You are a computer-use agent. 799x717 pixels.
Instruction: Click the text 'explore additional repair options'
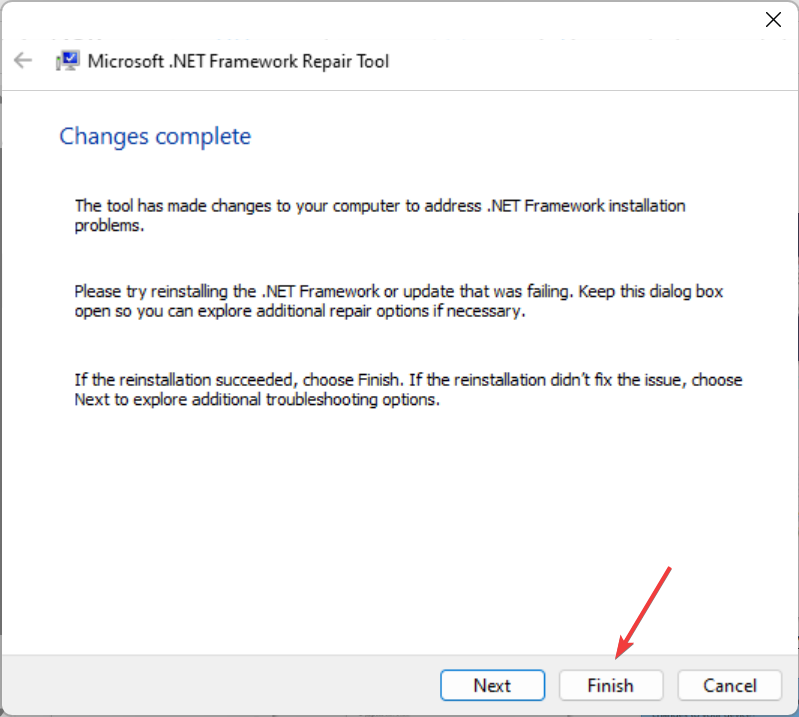pos(313,311)
